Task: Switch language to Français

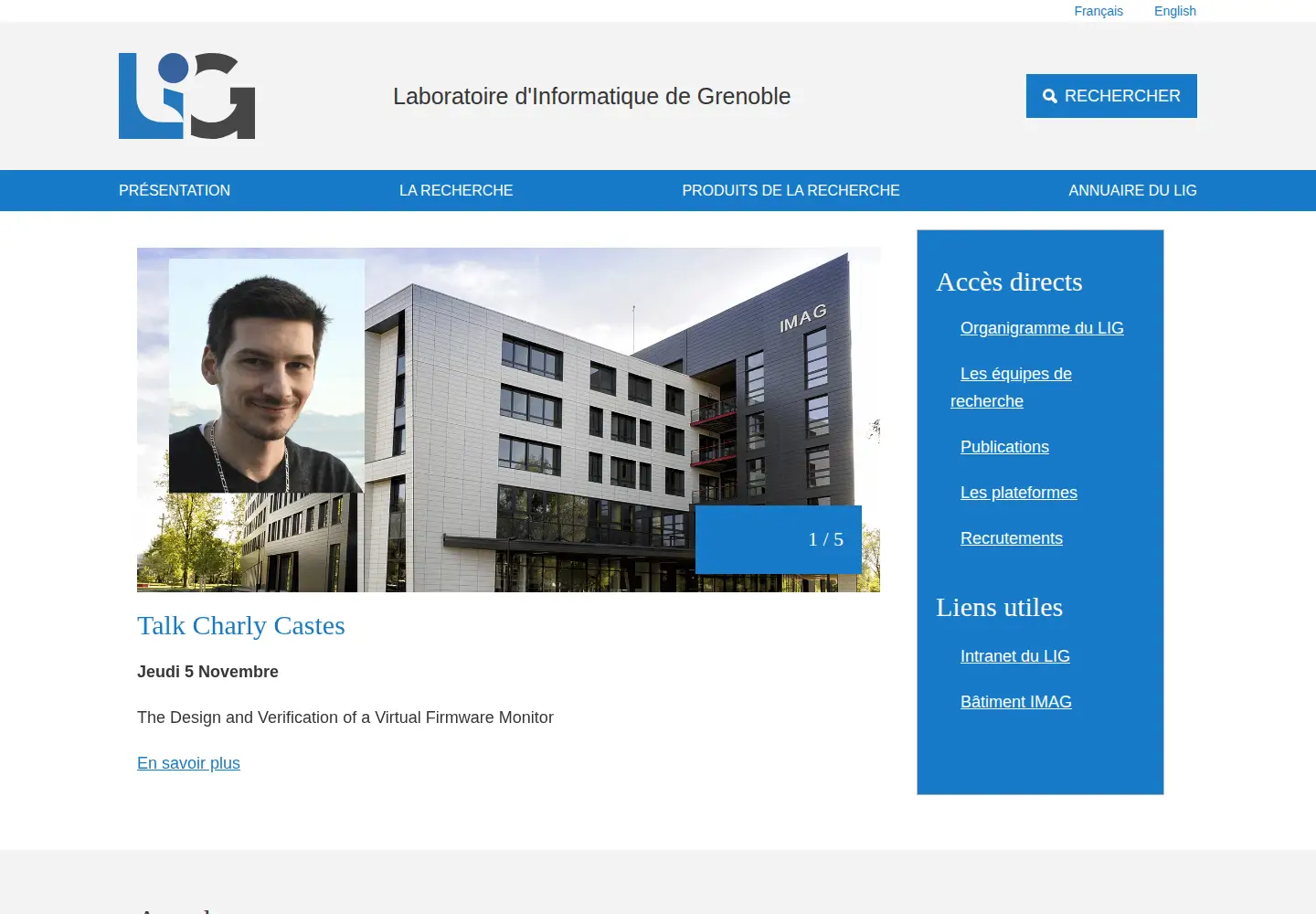Action: [x=1098, y=11]
